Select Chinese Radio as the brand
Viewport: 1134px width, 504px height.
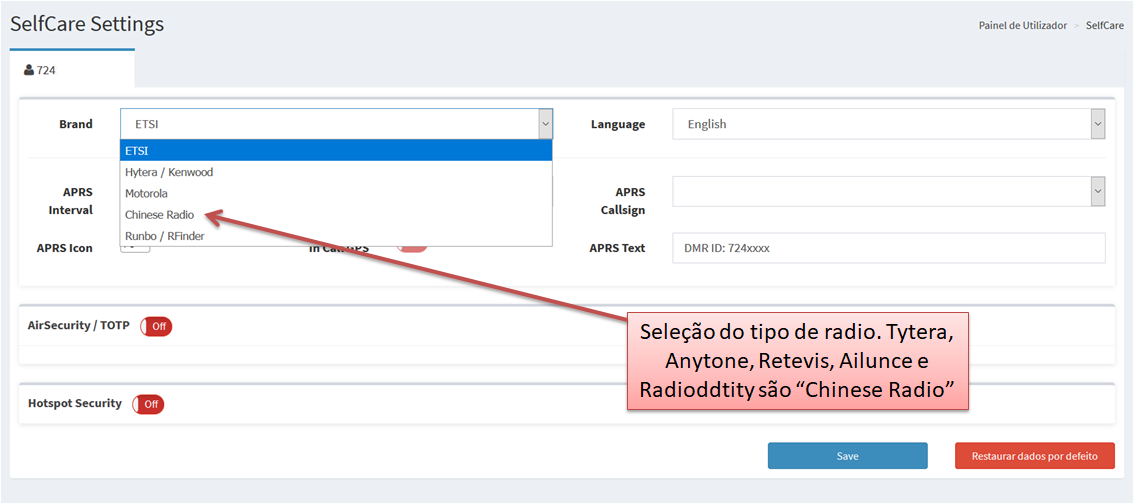[160, 215]
